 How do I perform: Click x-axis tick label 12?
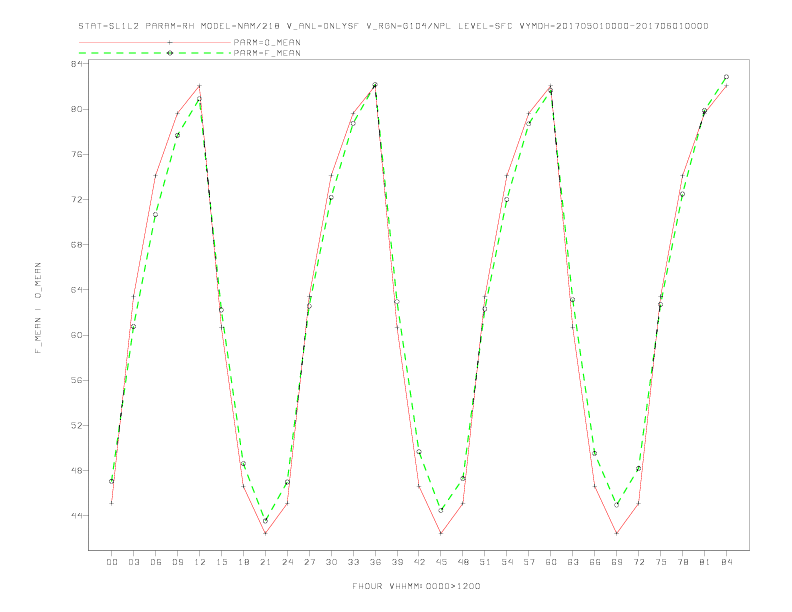200,562
